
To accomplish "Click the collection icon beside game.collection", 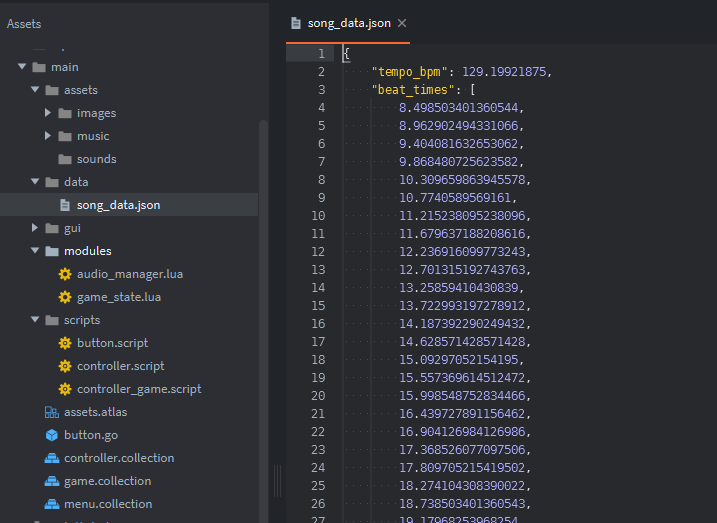I will coord(53,481).
